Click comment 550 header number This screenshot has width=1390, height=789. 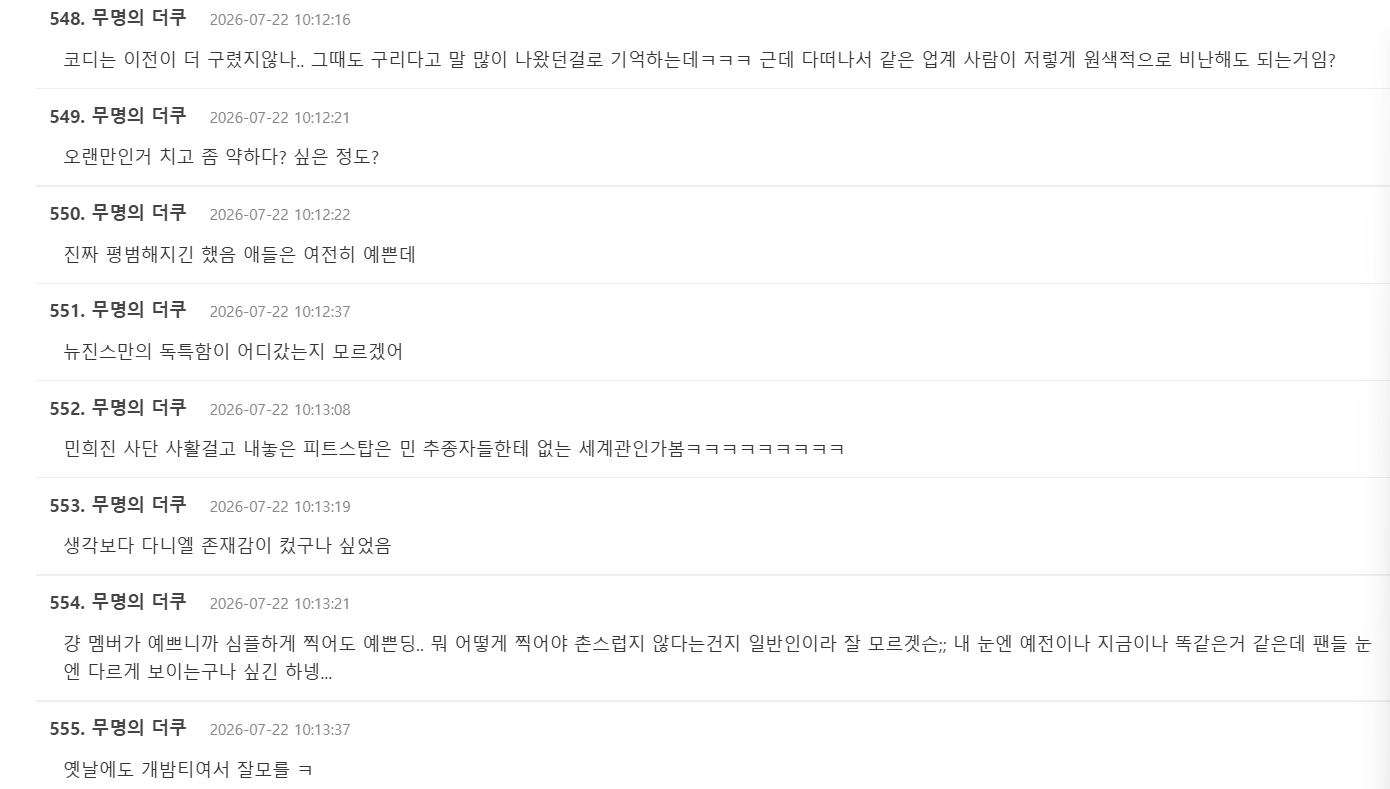68,212
